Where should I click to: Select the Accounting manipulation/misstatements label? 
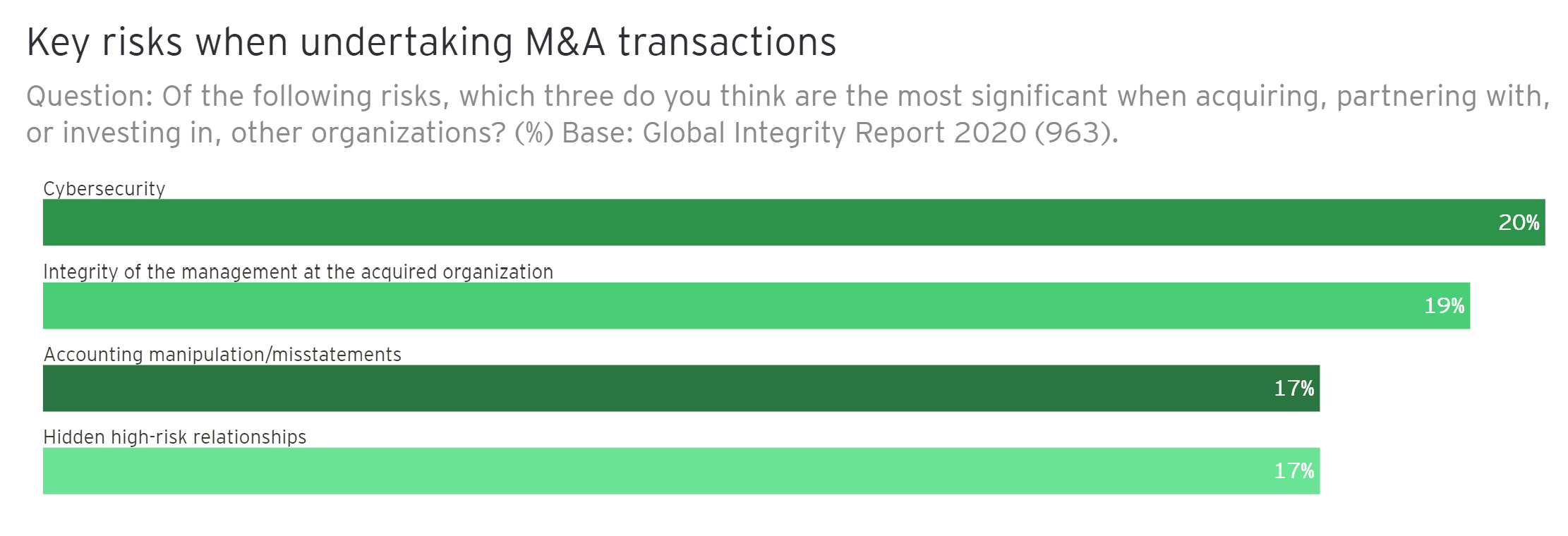222,355
